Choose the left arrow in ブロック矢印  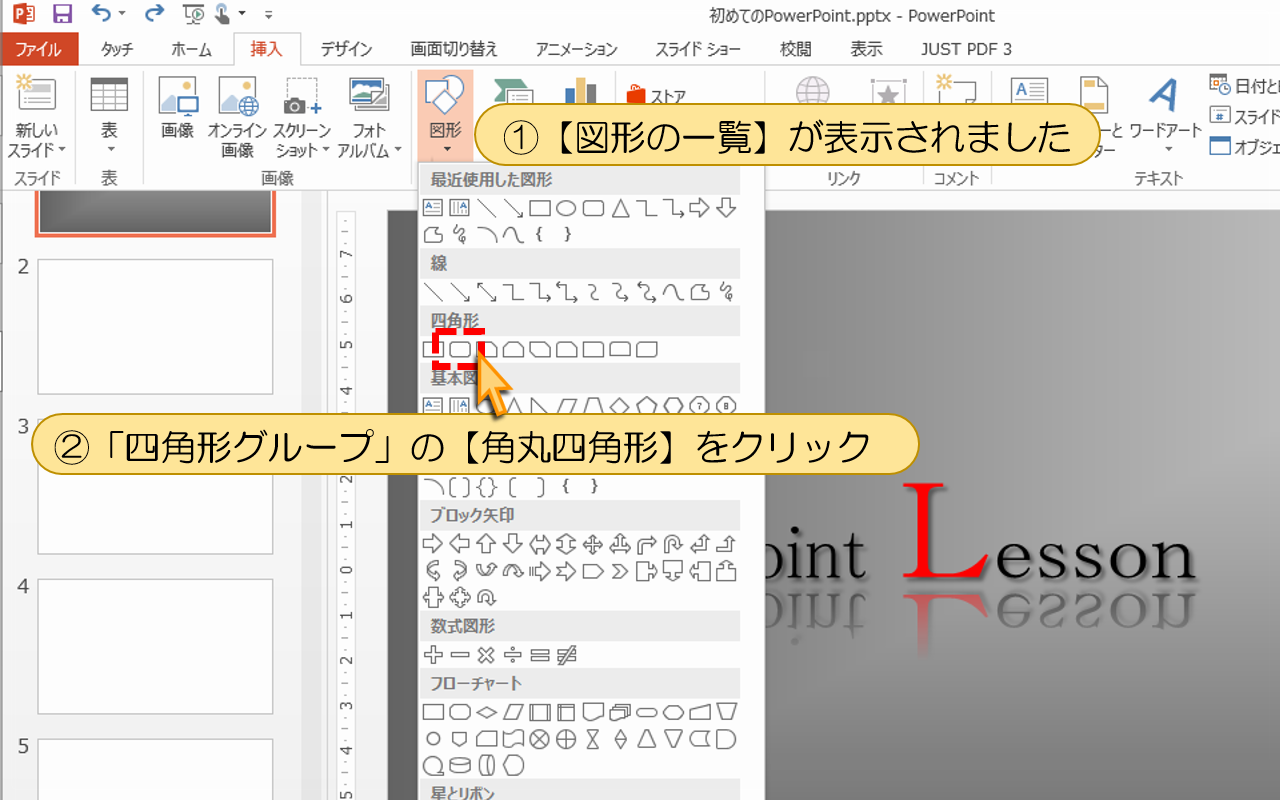[460, 544]
